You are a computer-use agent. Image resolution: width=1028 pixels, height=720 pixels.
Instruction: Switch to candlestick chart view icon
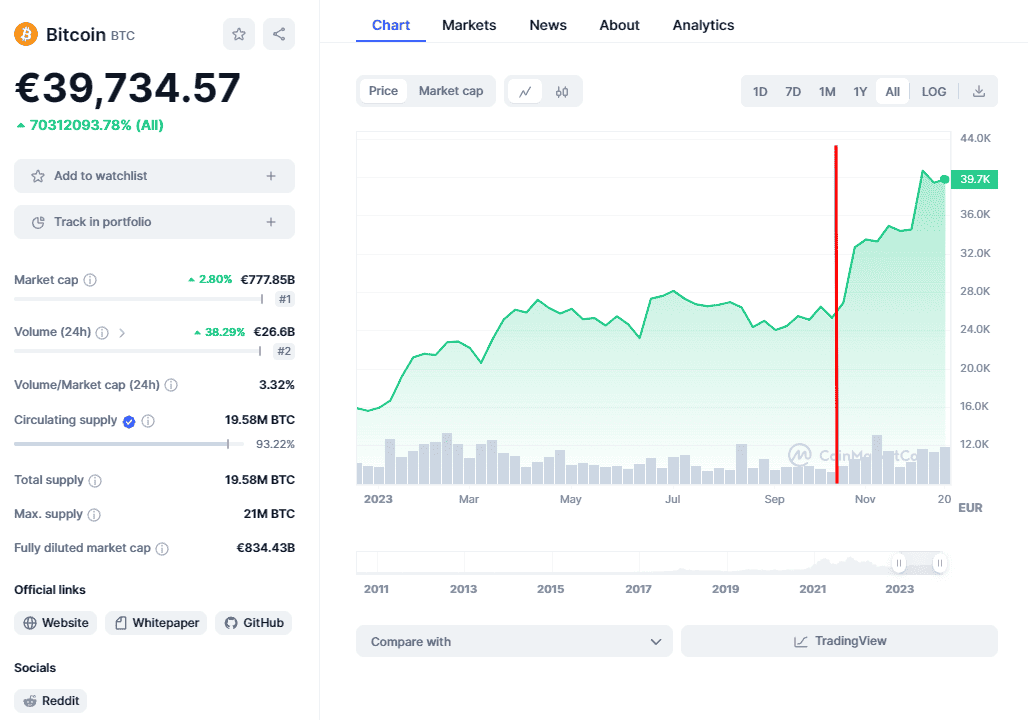(x=562, y=91)
